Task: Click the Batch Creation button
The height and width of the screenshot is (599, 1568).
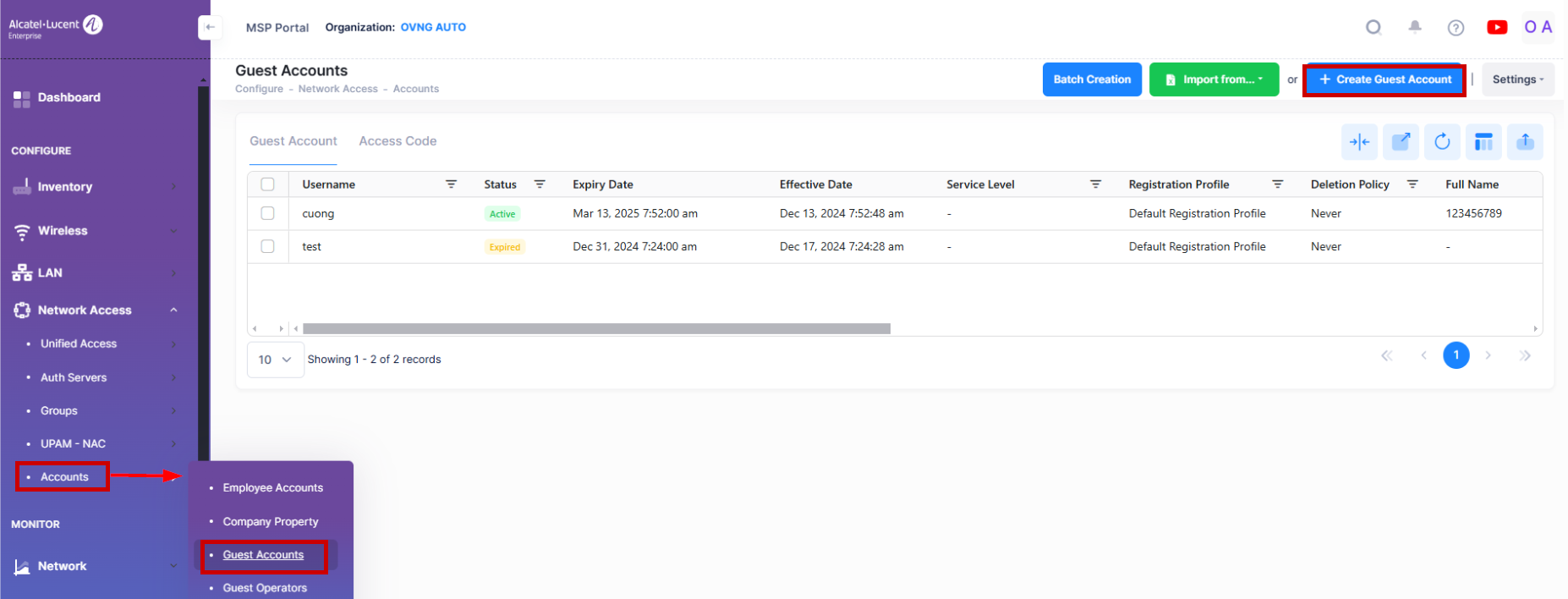Action: (1092, 80)
